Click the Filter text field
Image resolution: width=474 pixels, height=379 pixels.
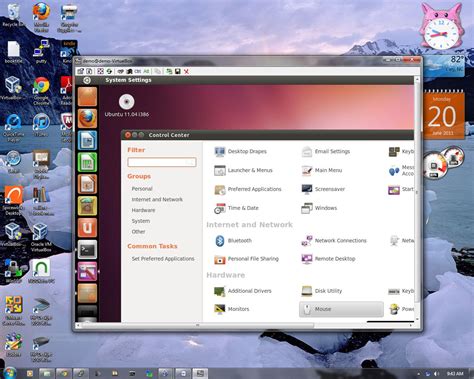pos(162,162)
